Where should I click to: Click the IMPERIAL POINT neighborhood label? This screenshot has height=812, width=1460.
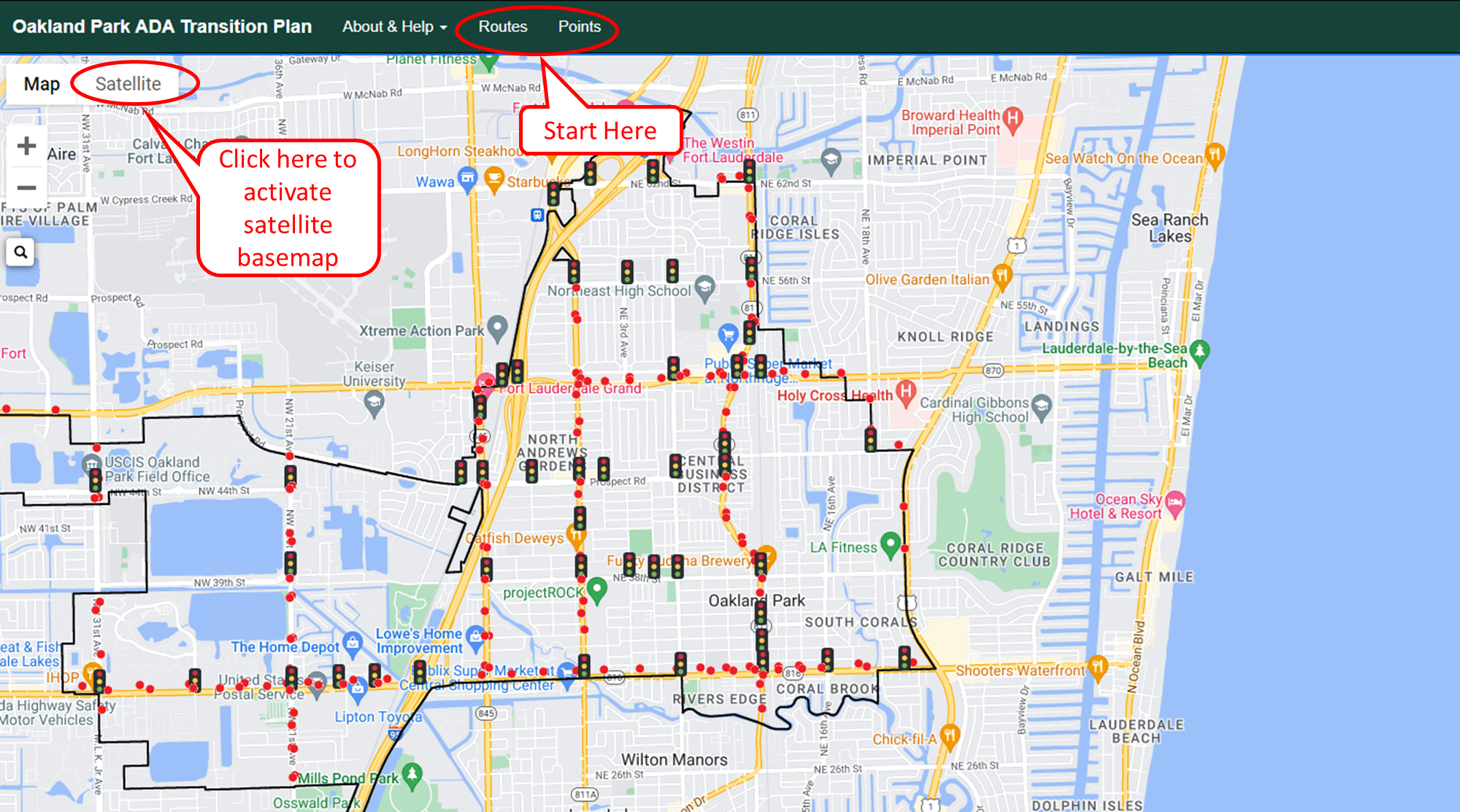point(927,161)
